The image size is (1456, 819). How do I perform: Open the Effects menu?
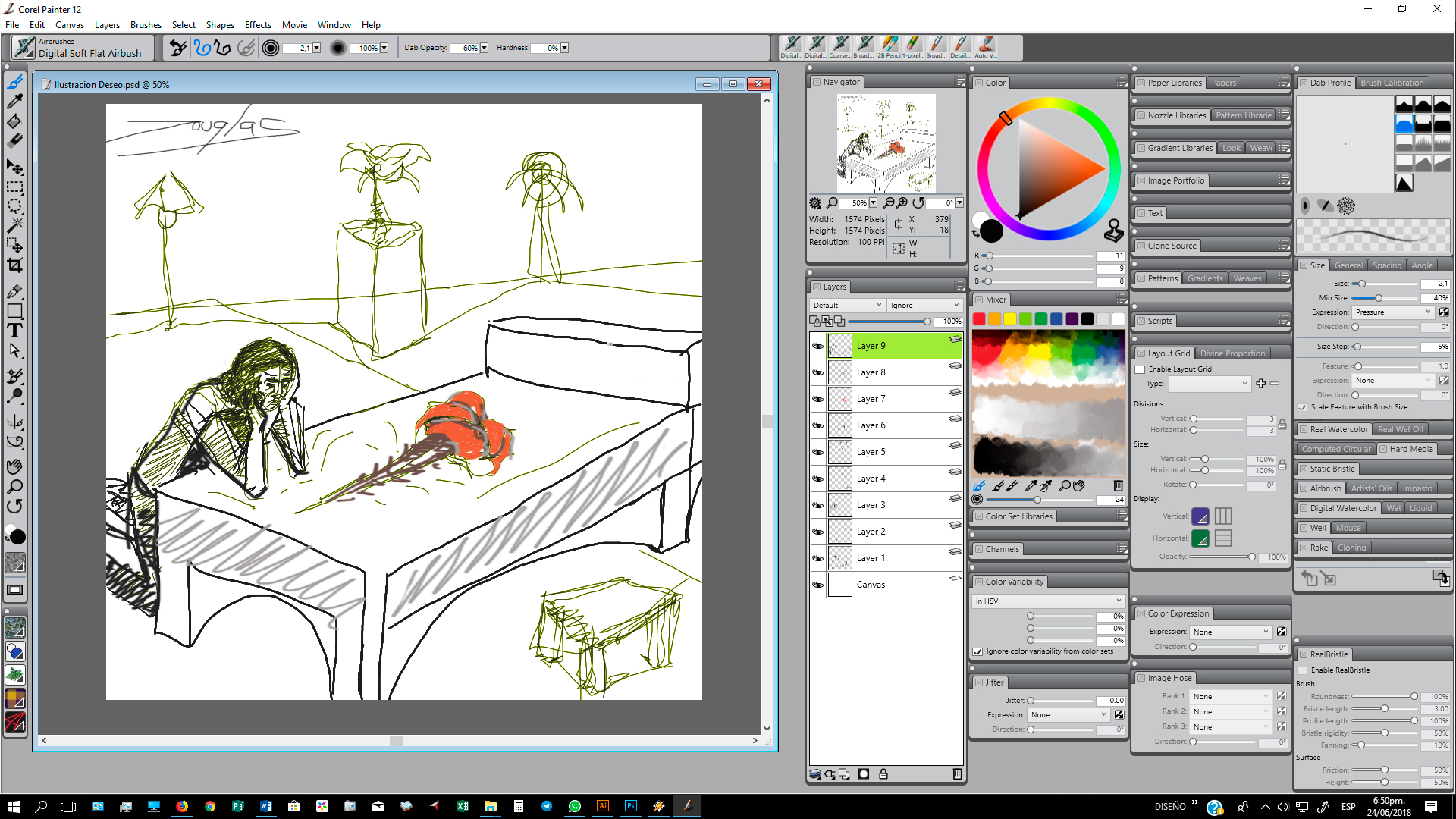tap(258, 25)
